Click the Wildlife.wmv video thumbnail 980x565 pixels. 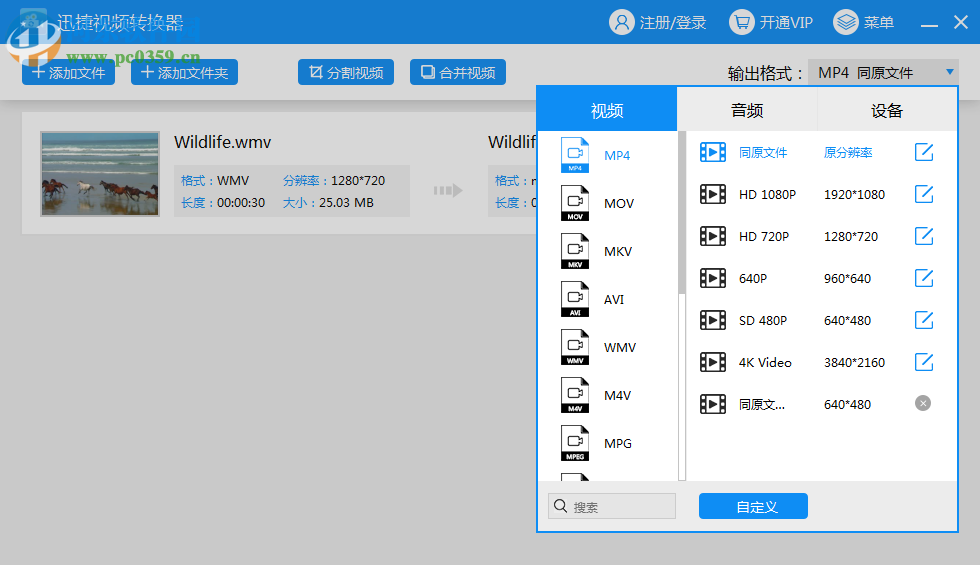[x=100, y=174]
